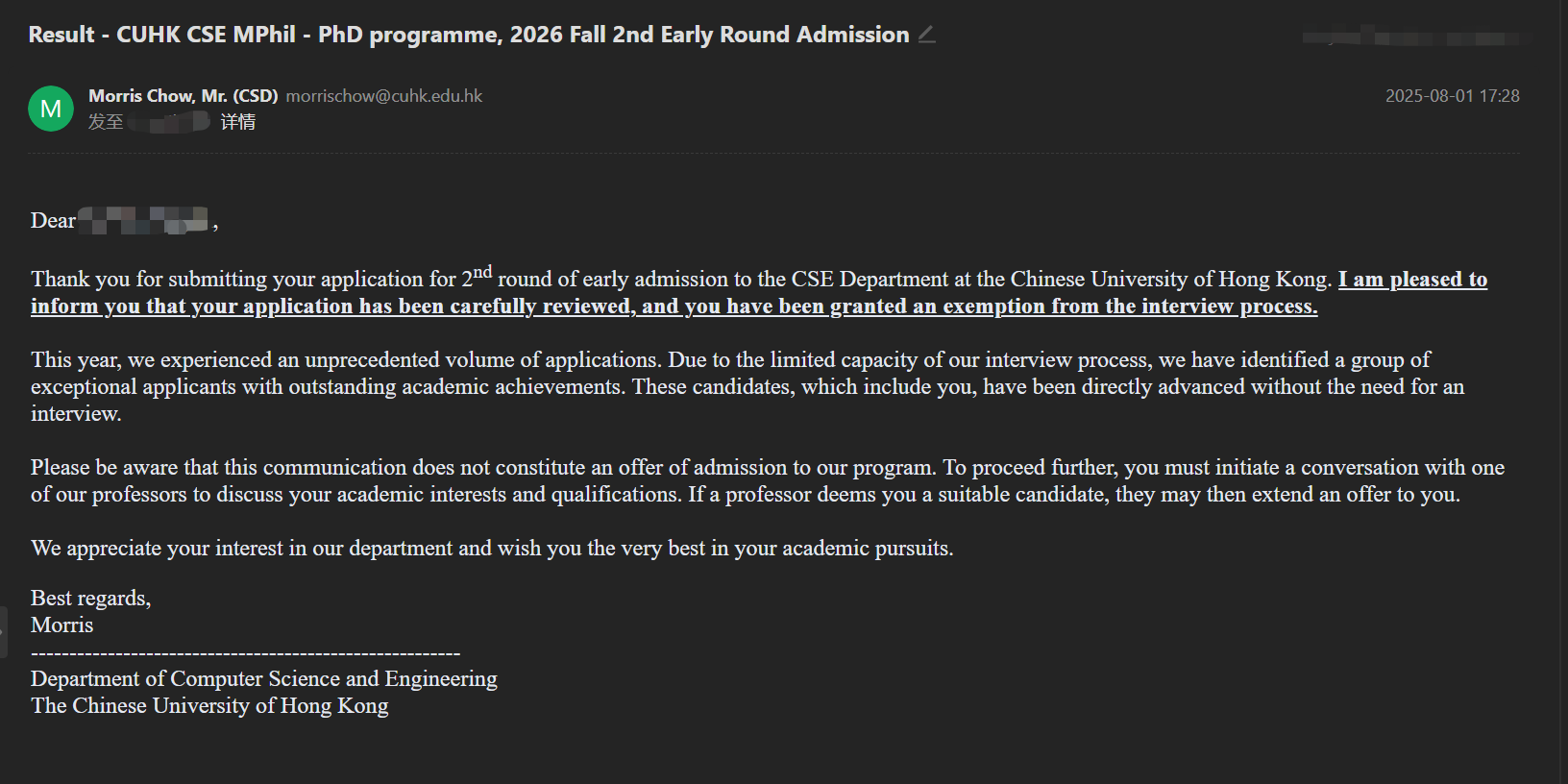
Task: Click the 2025-08-01 17:28 timestamp
Action: [x=1452, y=96]
